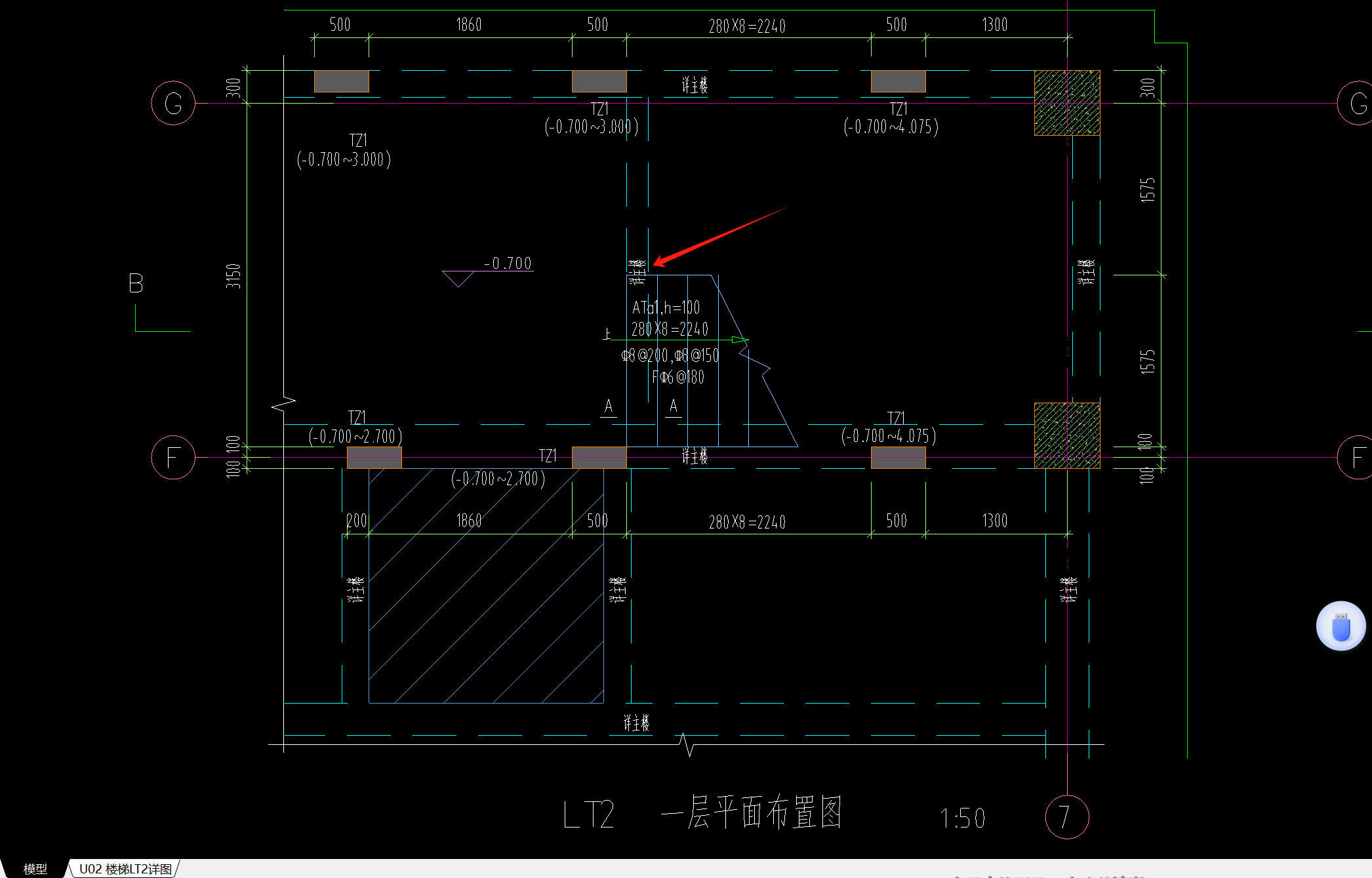Image resolution: width=1372 pixels, height=878 pixels.
Task: Select the upper 1575 dimension text
Action: (x=1147, y=190)
